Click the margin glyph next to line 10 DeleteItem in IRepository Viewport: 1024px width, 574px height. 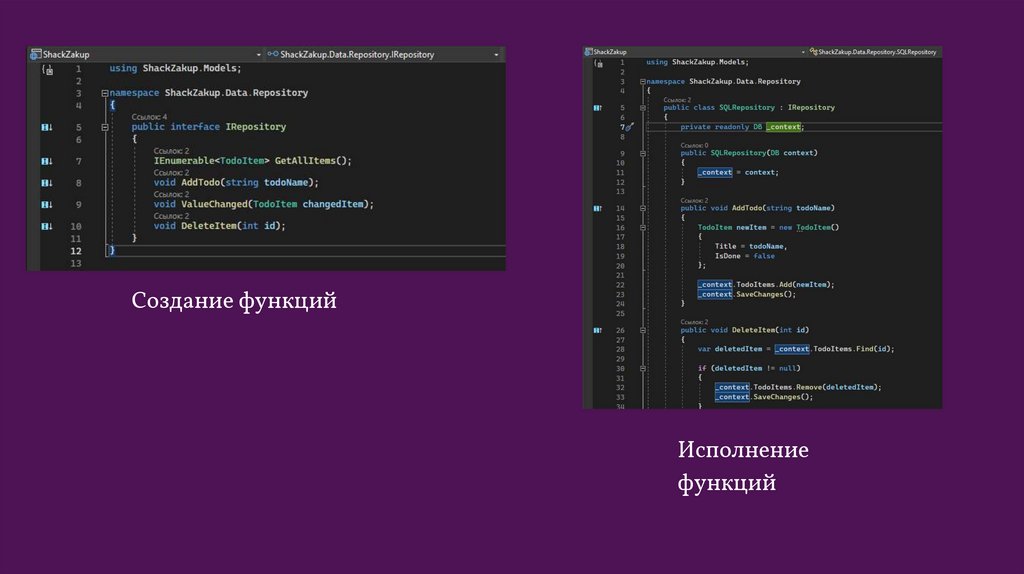[46, 227]
